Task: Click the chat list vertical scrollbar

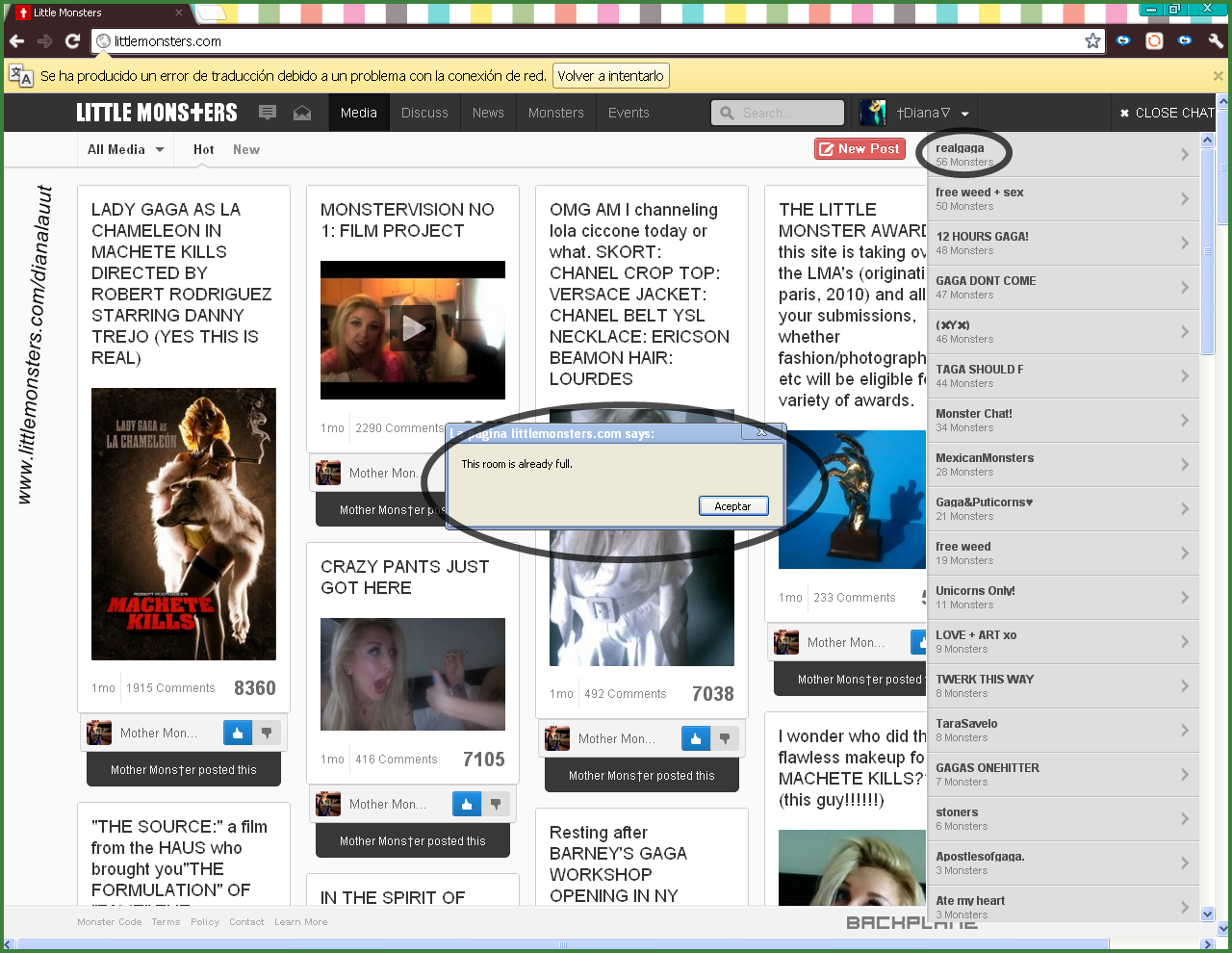Action: point(1209,250)
